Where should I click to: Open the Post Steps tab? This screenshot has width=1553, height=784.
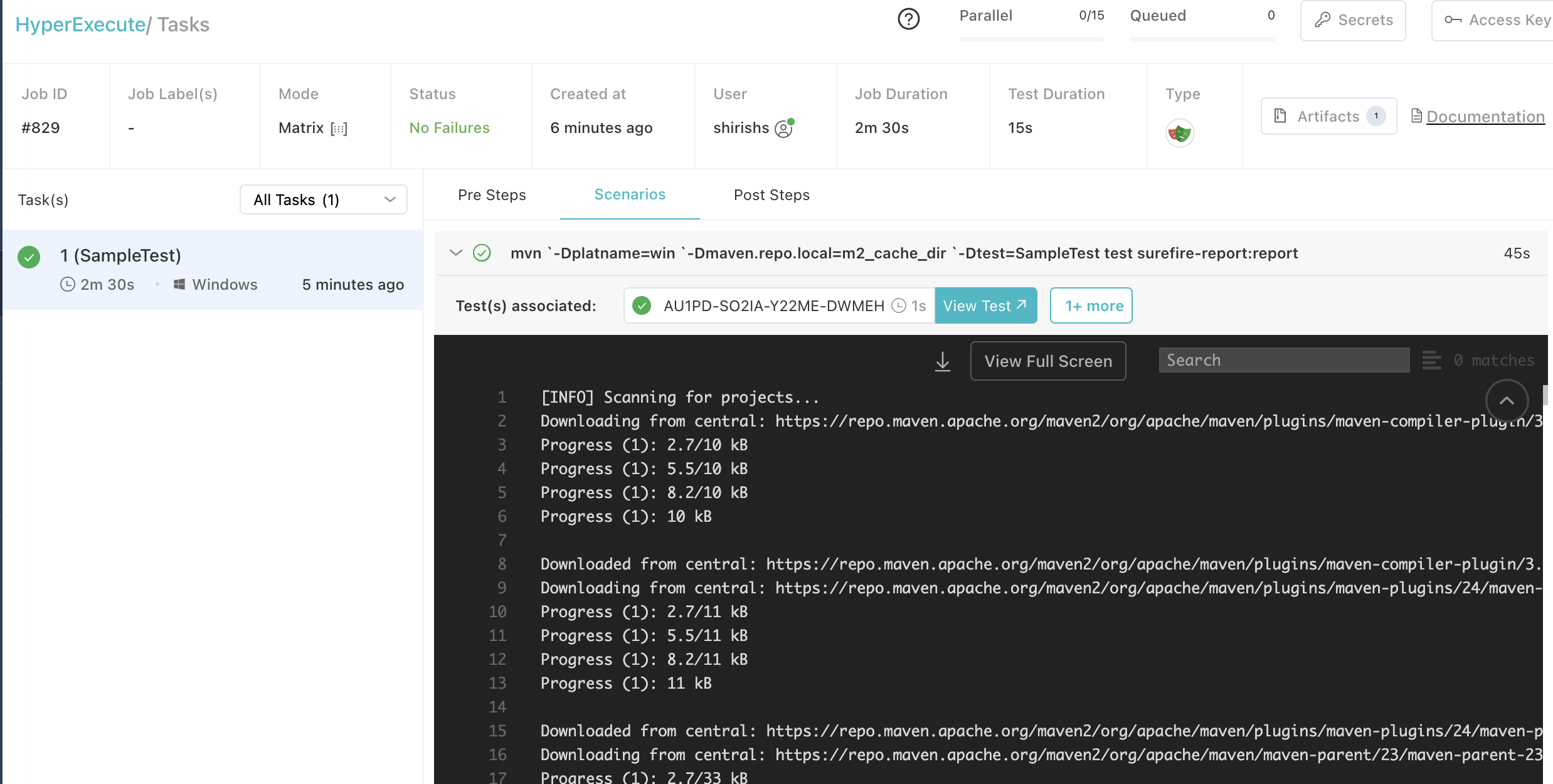pos(771,195)
